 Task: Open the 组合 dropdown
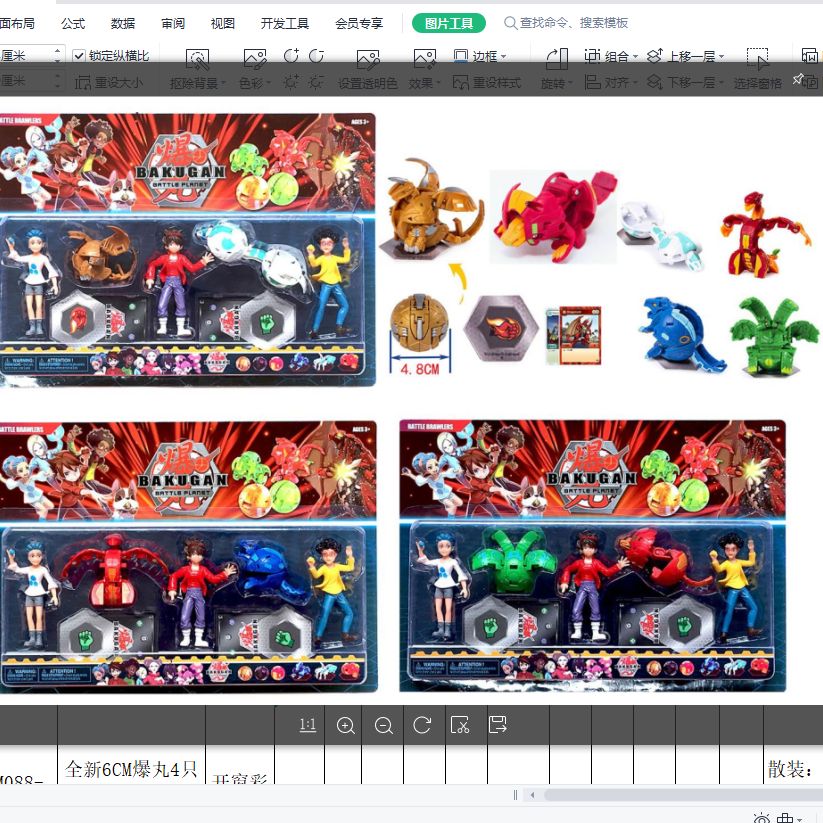[611, 56]
